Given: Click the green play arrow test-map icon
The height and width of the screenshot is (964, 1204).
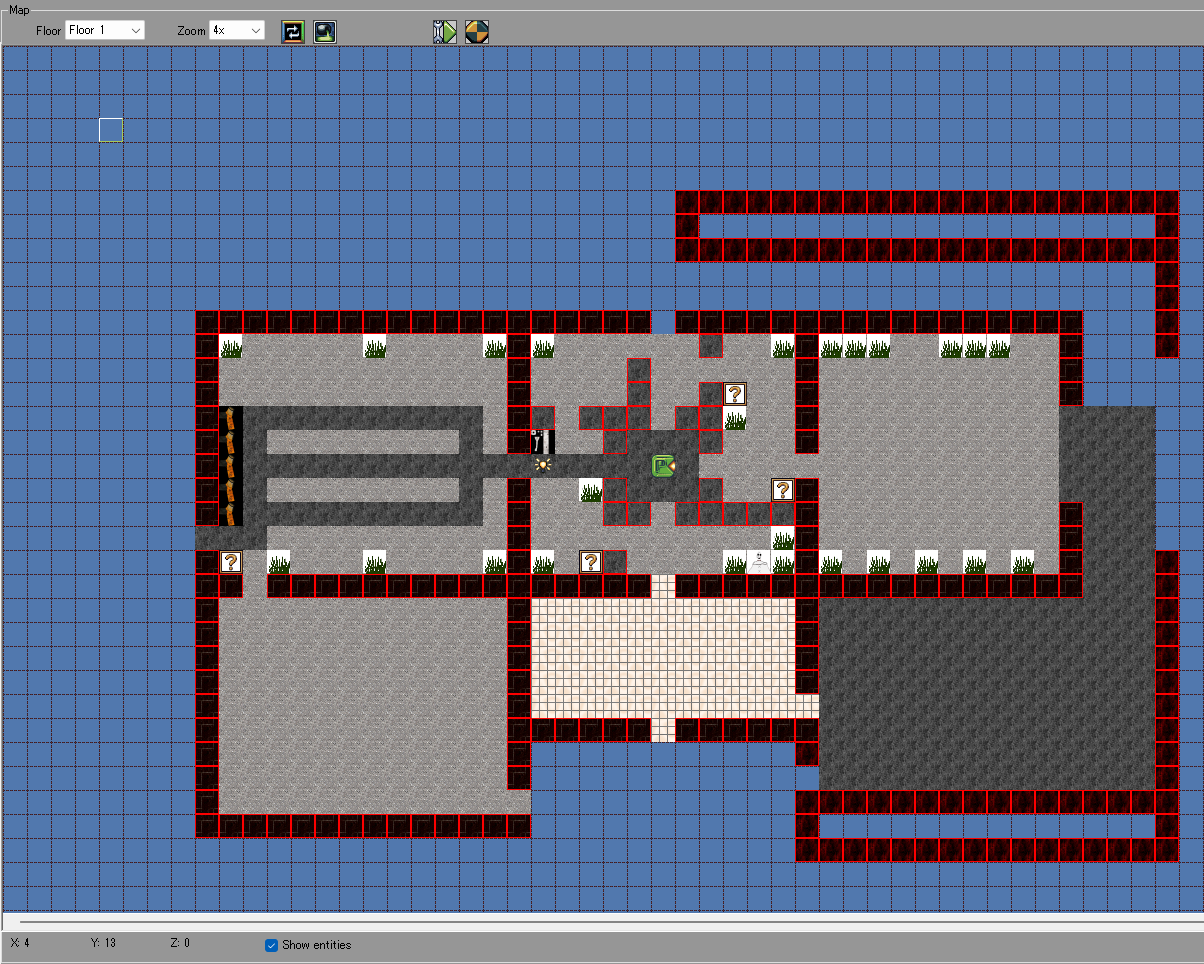Looking at the screenshot, I should [445, 31].
